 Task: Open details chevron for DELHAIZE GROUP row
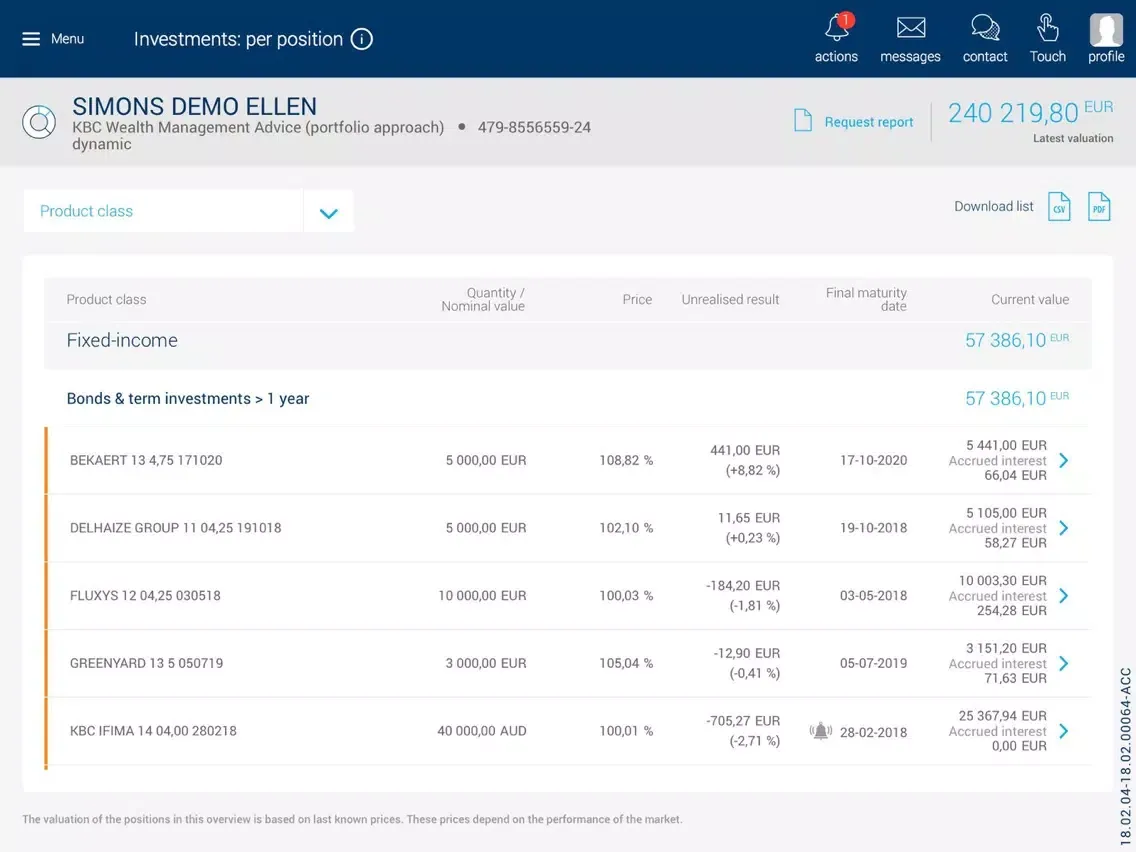pyautogui.click(x=1064, y=528)
